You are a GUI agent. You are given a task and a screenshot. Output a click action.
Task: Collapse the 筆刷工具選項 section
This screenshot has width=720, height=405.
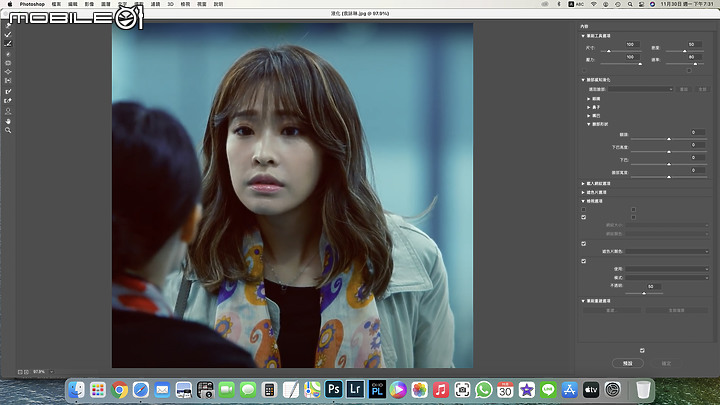(x=583, y=36)
